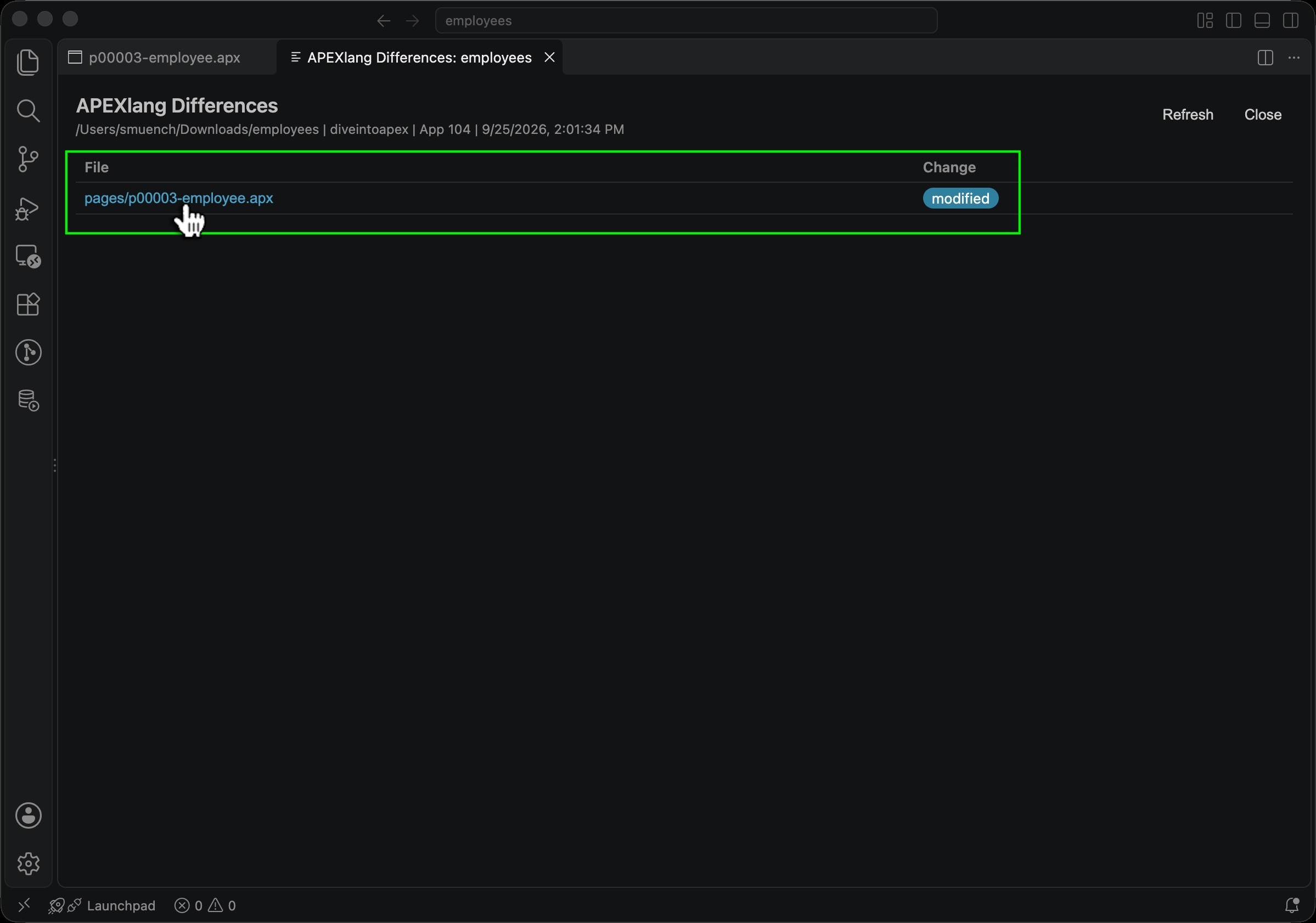Viewport: 1316px width, 923px height.
Task: Open the Source Control view
Action: click(x=28, y=159)
